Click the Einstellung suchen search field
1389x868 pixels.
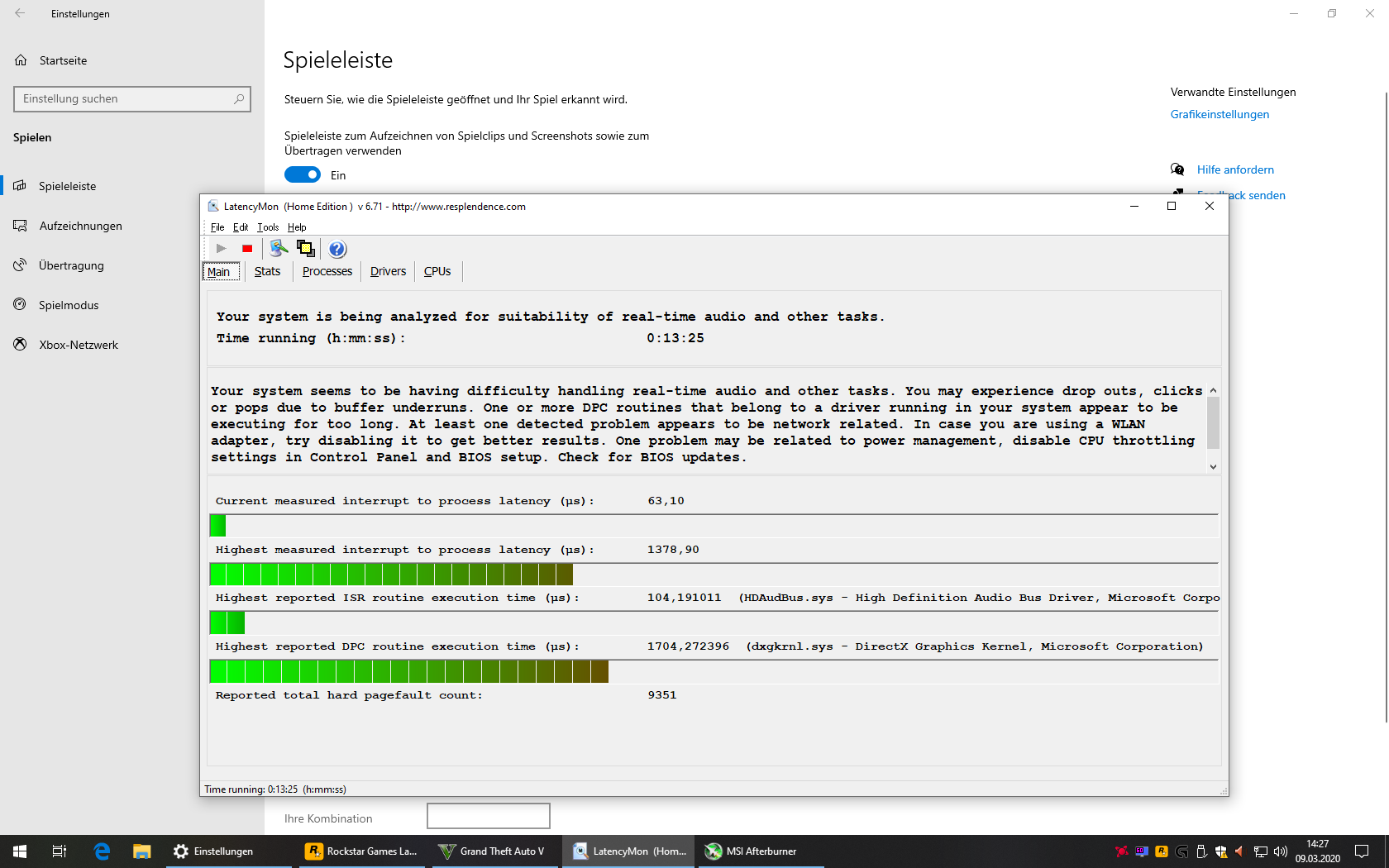coord(132,98)
